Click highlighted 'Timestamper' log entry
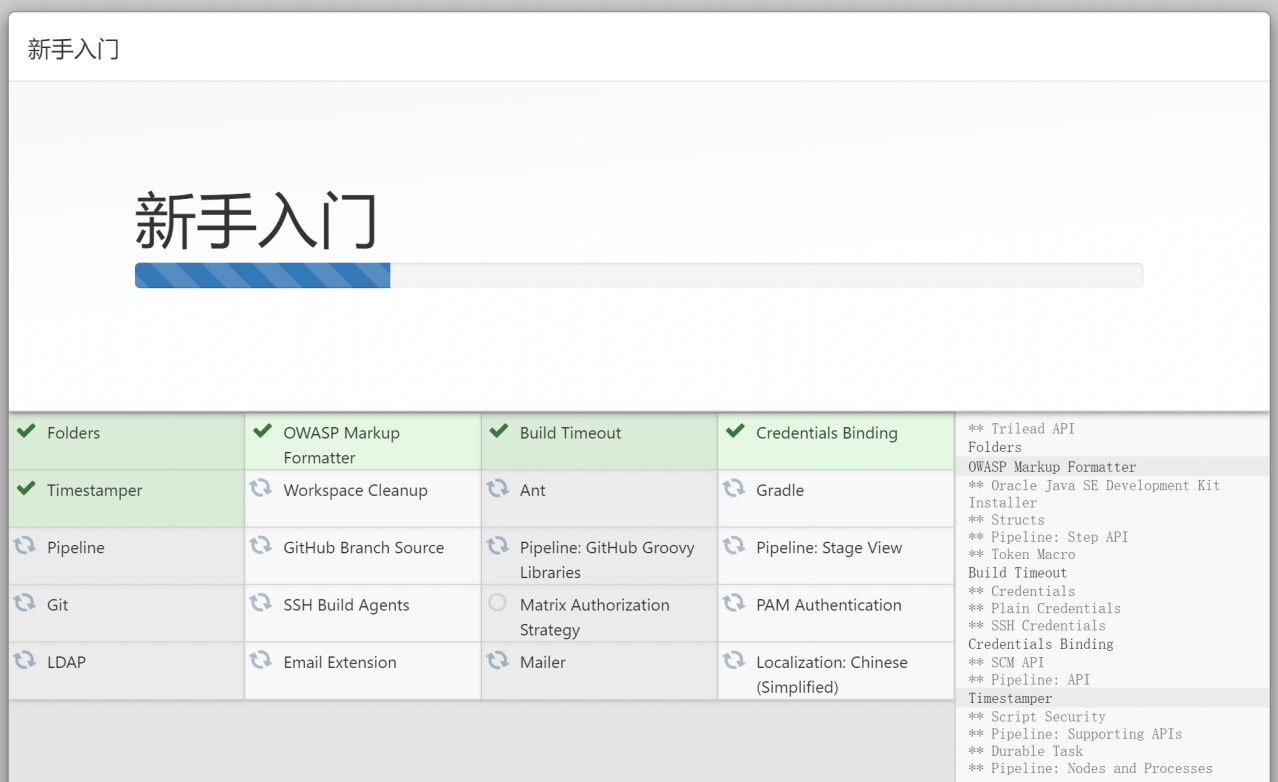Screen dimensions: 1278x782 pos(1010,698)
